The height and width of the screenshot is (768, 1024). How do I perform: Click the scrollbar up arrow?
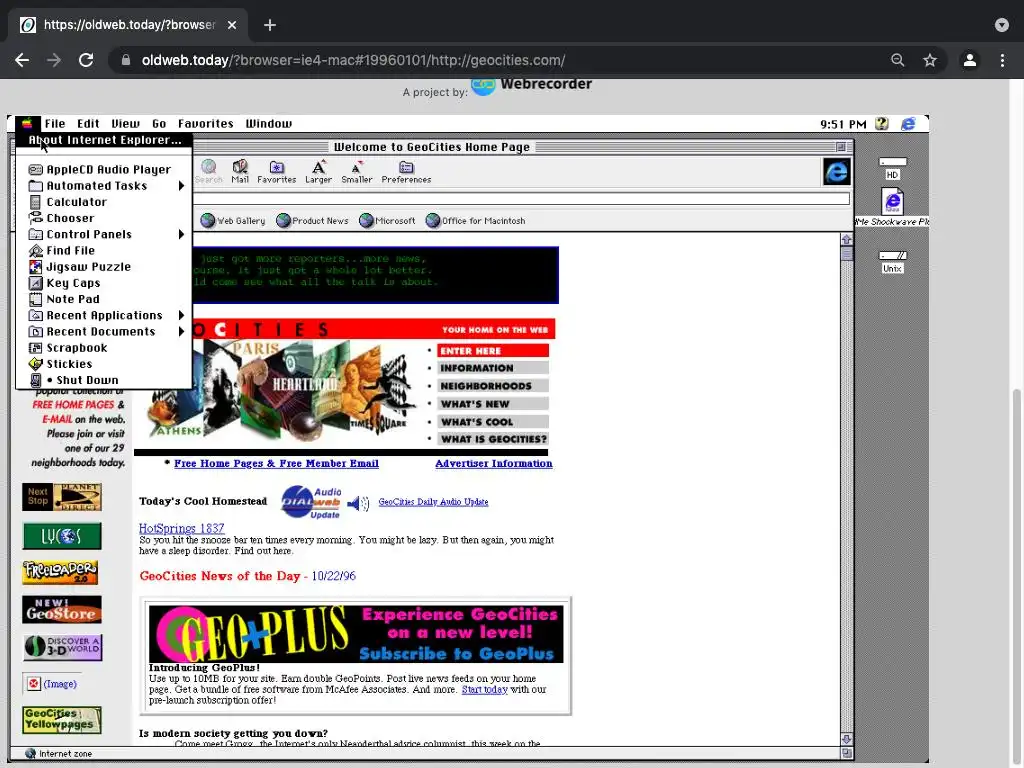846,240
